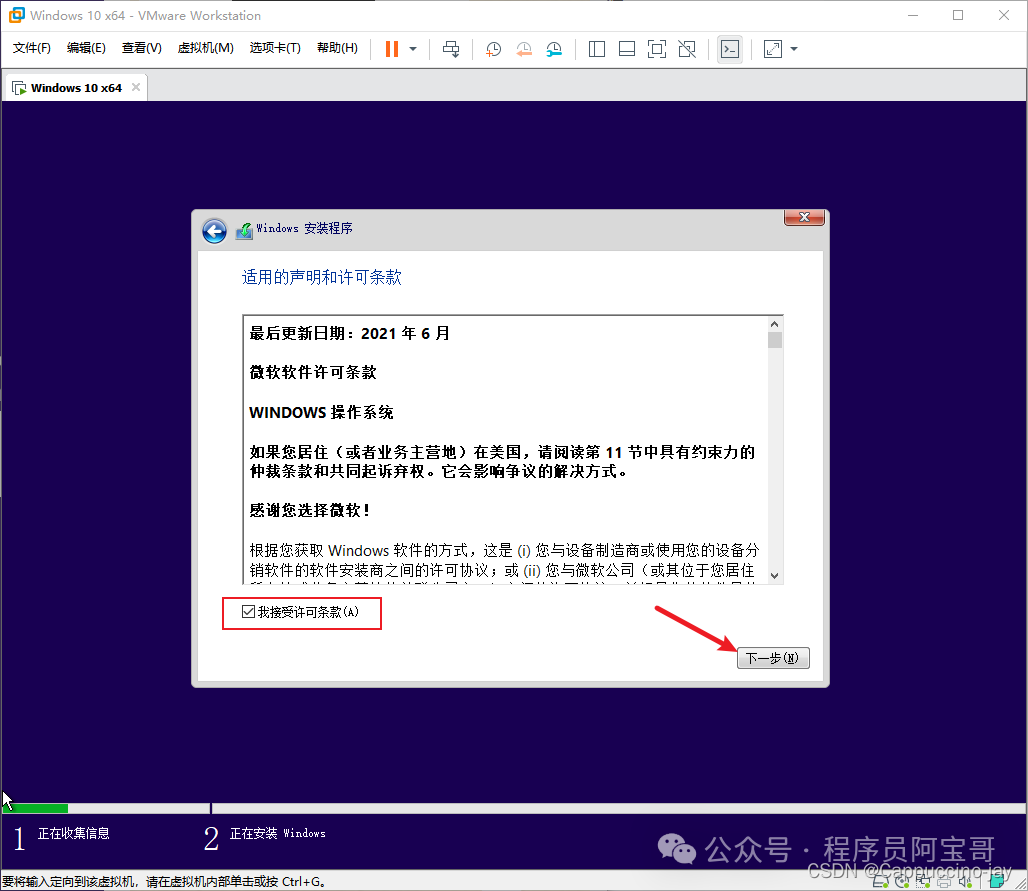Click the green installation progress bar
Screen dimensions: 1028x891
[x=35, y=808]
